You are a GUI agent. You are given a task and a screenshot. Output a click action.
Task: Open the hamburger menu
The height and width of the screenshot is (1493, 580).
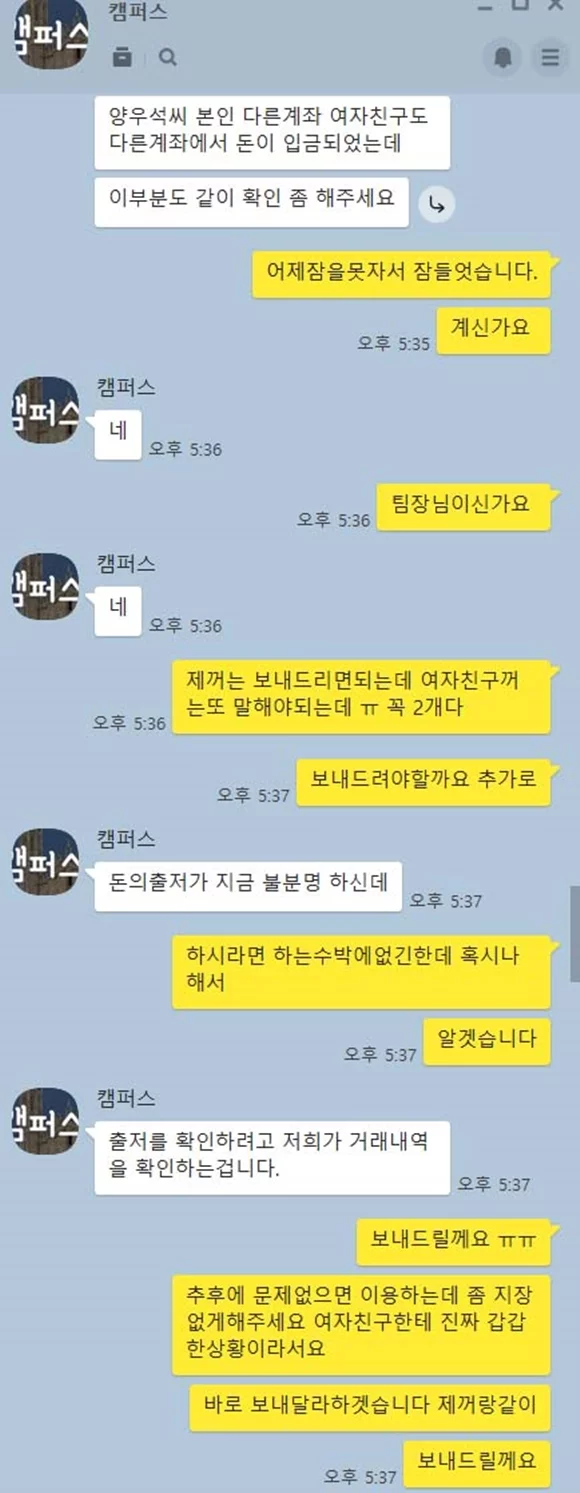point(550,57)
